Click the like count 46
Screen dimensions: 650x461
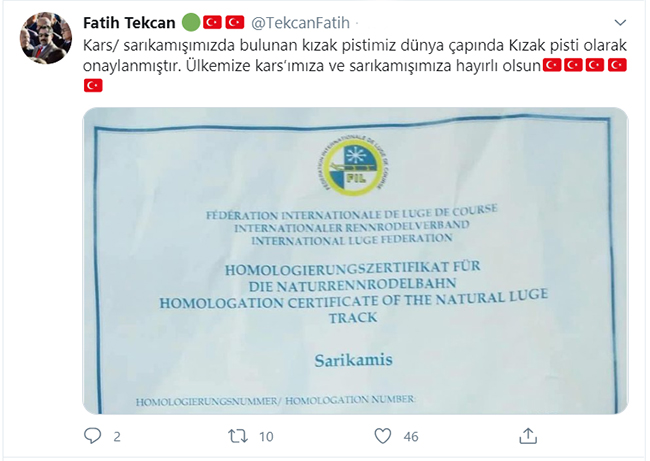[x=411, y=437]
